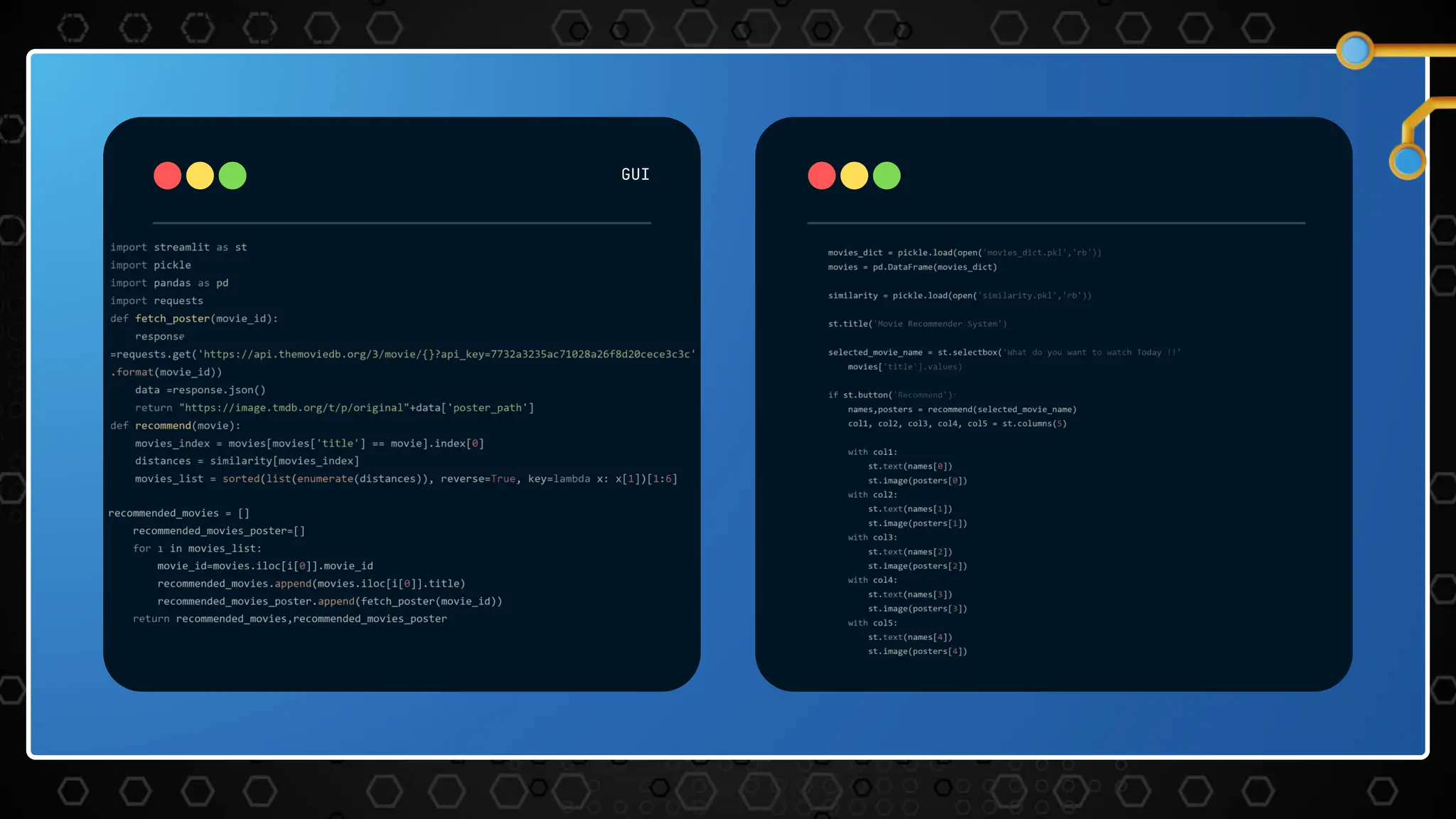This screenshot has height=819, width=1456.
Task: Click the 'with col3:' line
Action: pos(872,537)
